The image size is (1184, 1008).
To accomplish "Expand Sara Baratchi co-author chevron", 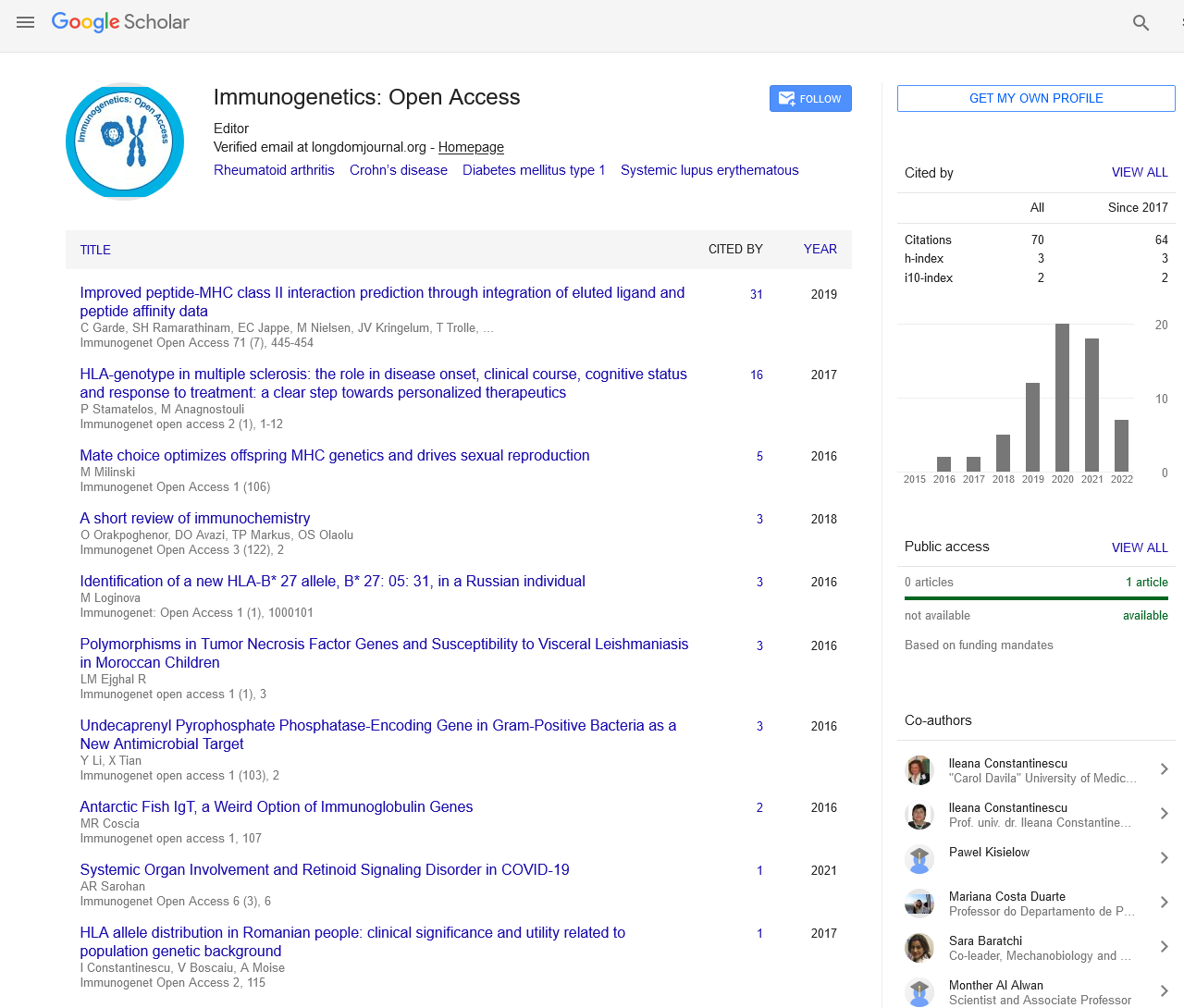I will (1164, 947).
